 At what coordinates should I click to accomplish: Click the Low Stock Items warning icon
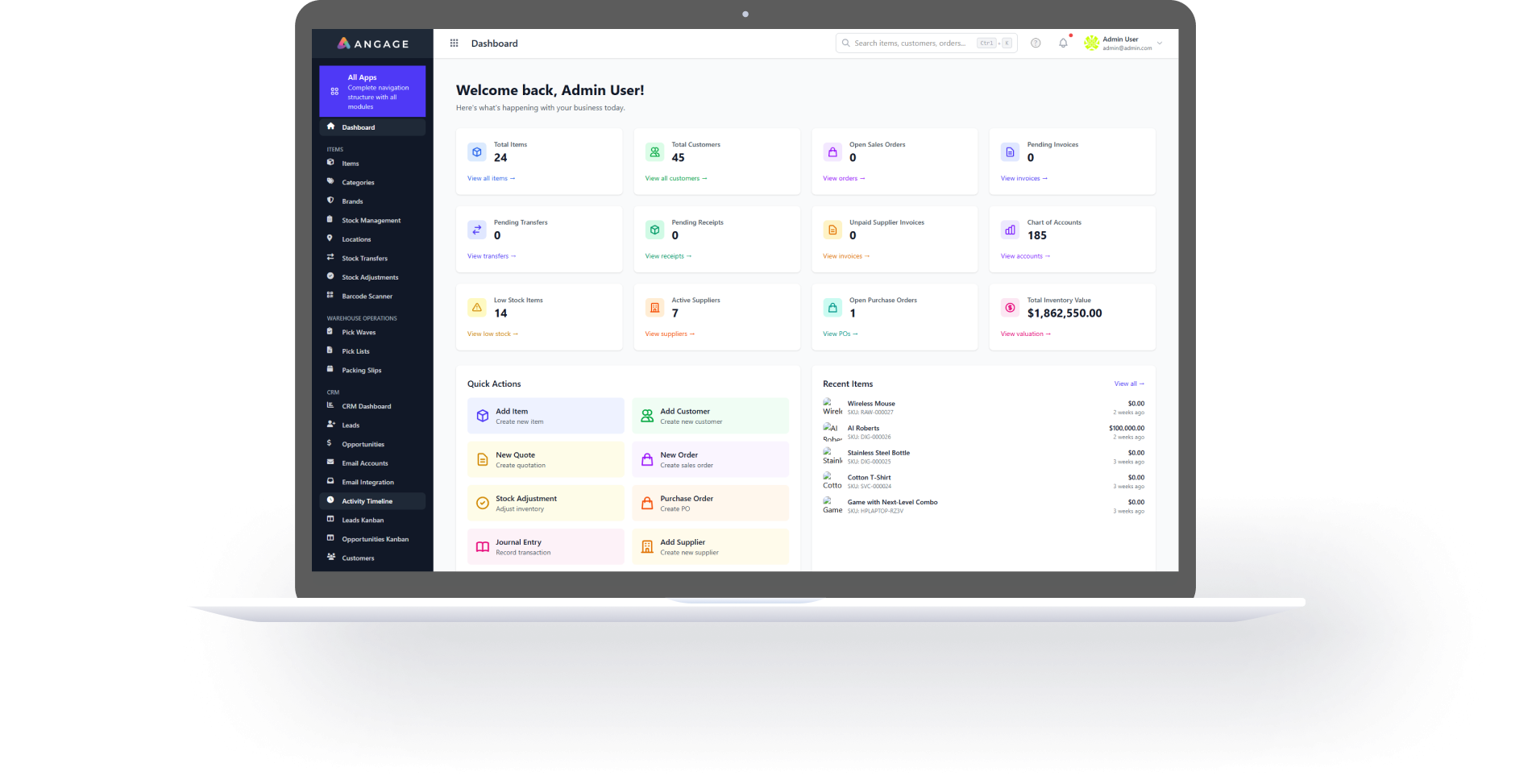[477, 308]
